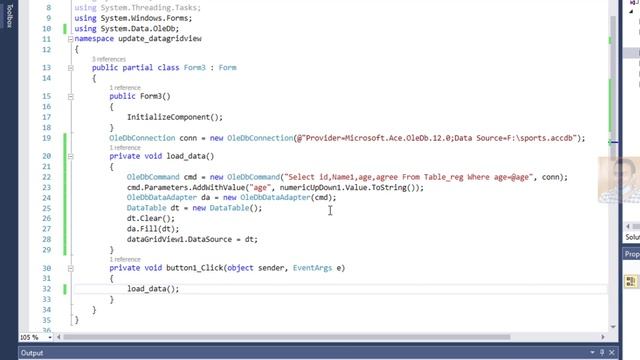Collapse the Form3() constructor block
This screenshot has height=360, width=640.
click(70, 97)
